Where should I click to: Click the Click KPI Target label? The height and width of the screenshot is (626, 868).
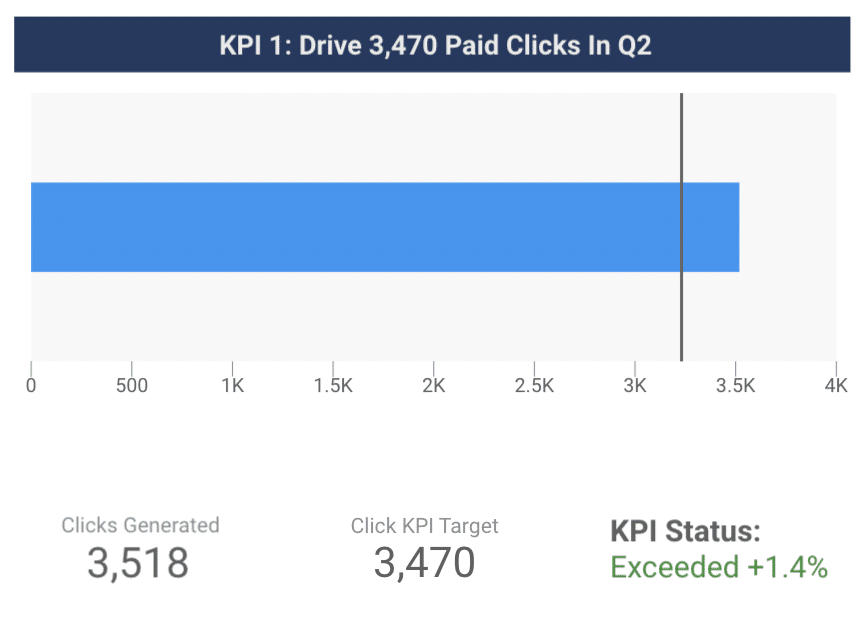(424, 525)
